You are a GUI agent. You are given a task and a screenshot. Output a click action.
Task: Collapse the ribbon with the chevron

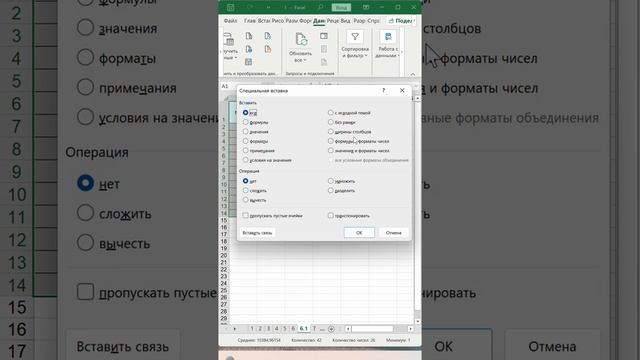point(413,74)
